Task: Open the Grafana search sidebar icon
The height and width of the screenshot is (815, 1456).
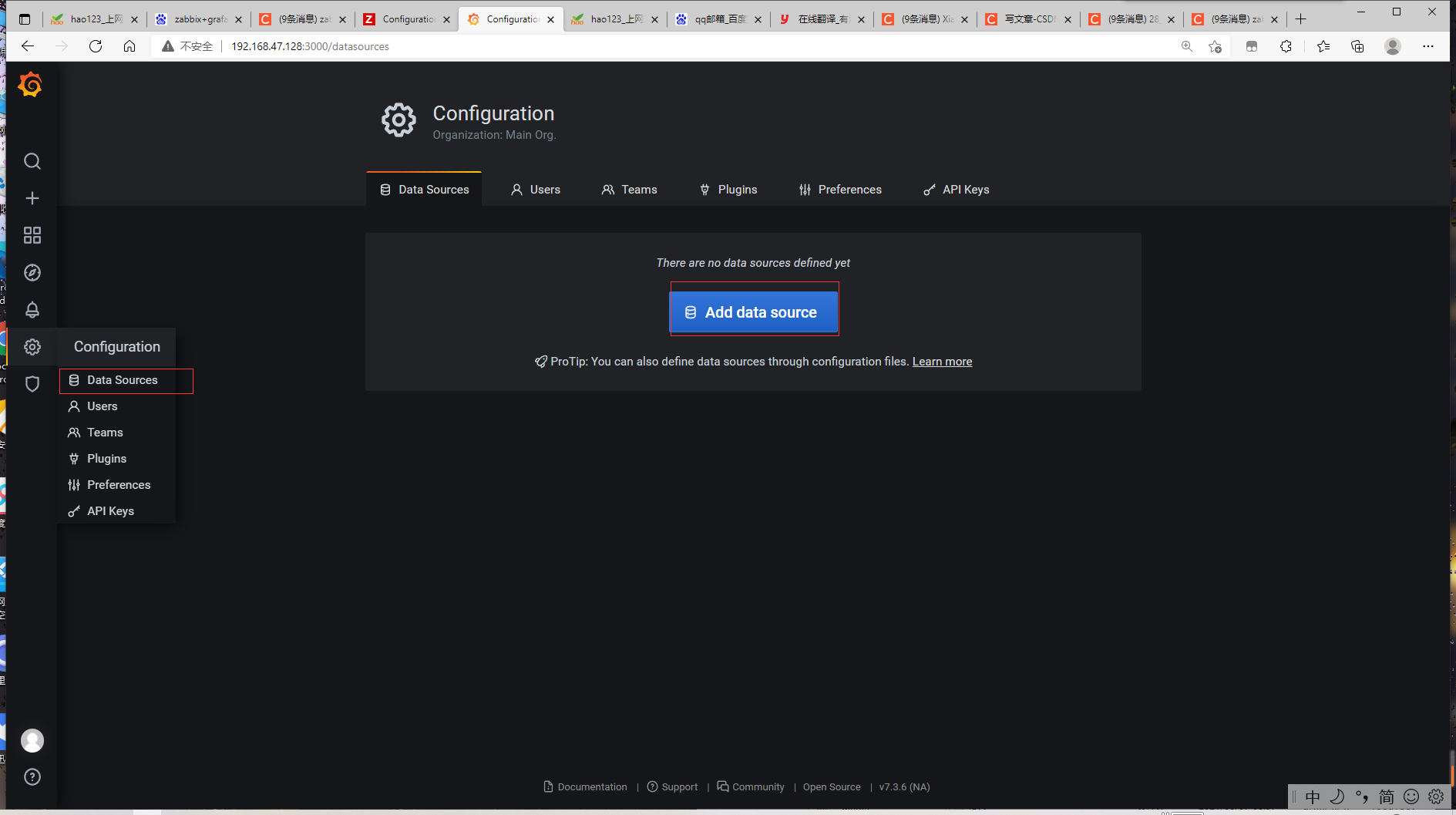Action: [x=32, y=161]
